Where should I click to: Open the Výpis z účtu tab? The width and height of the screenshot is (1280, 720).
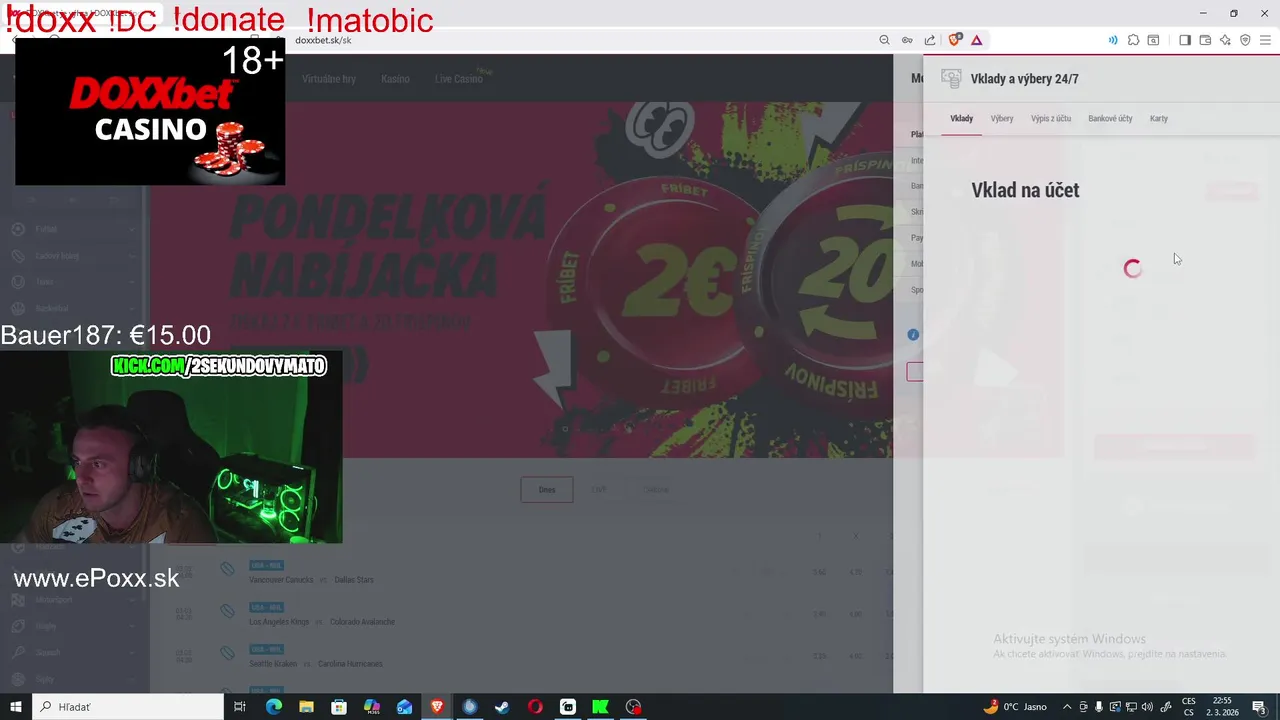(1051, 118)
